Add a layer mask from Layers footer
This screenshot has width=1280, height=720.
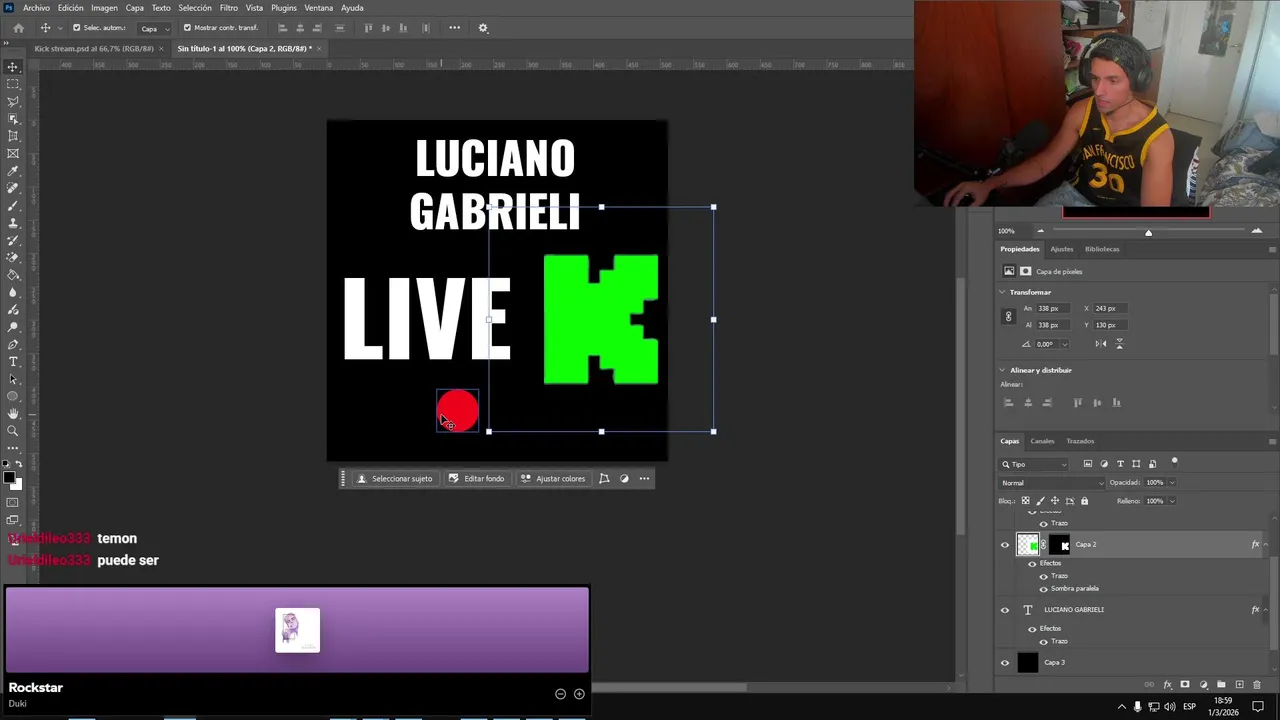pos(1185,685)
